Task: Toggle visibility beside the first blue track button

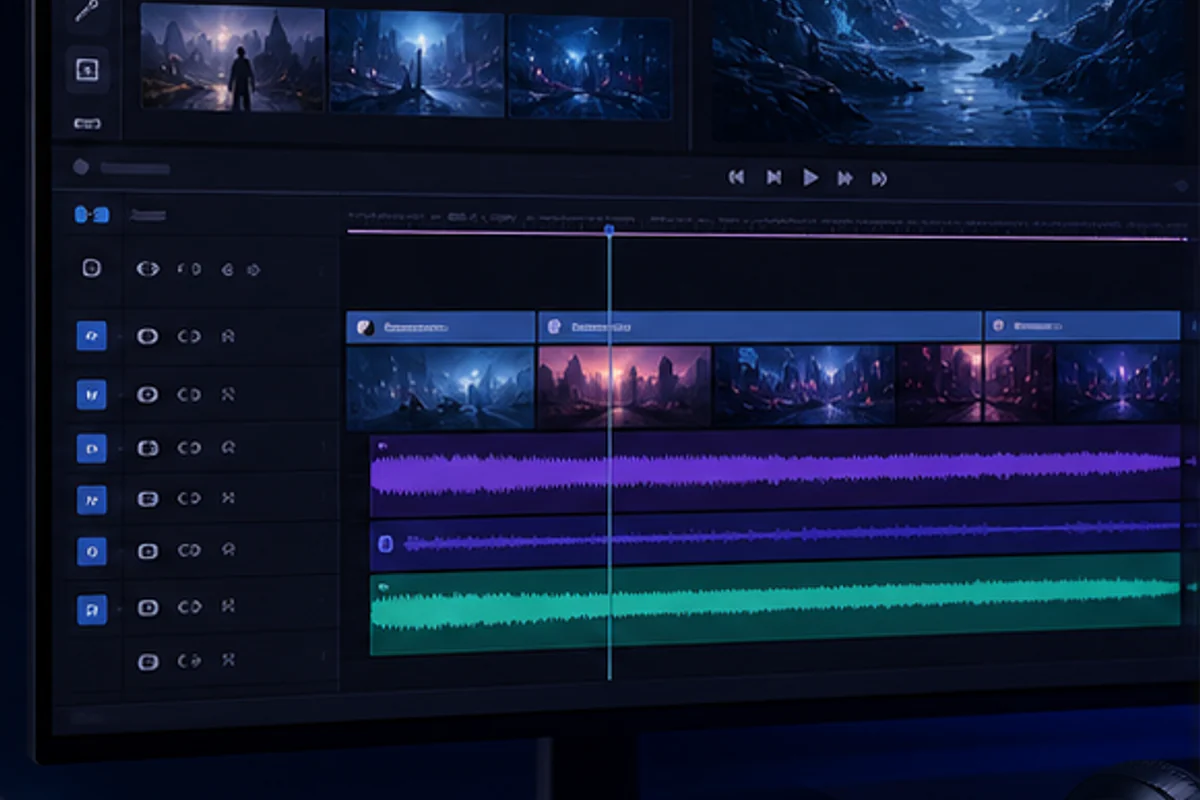Action: [x=147, y=336]
